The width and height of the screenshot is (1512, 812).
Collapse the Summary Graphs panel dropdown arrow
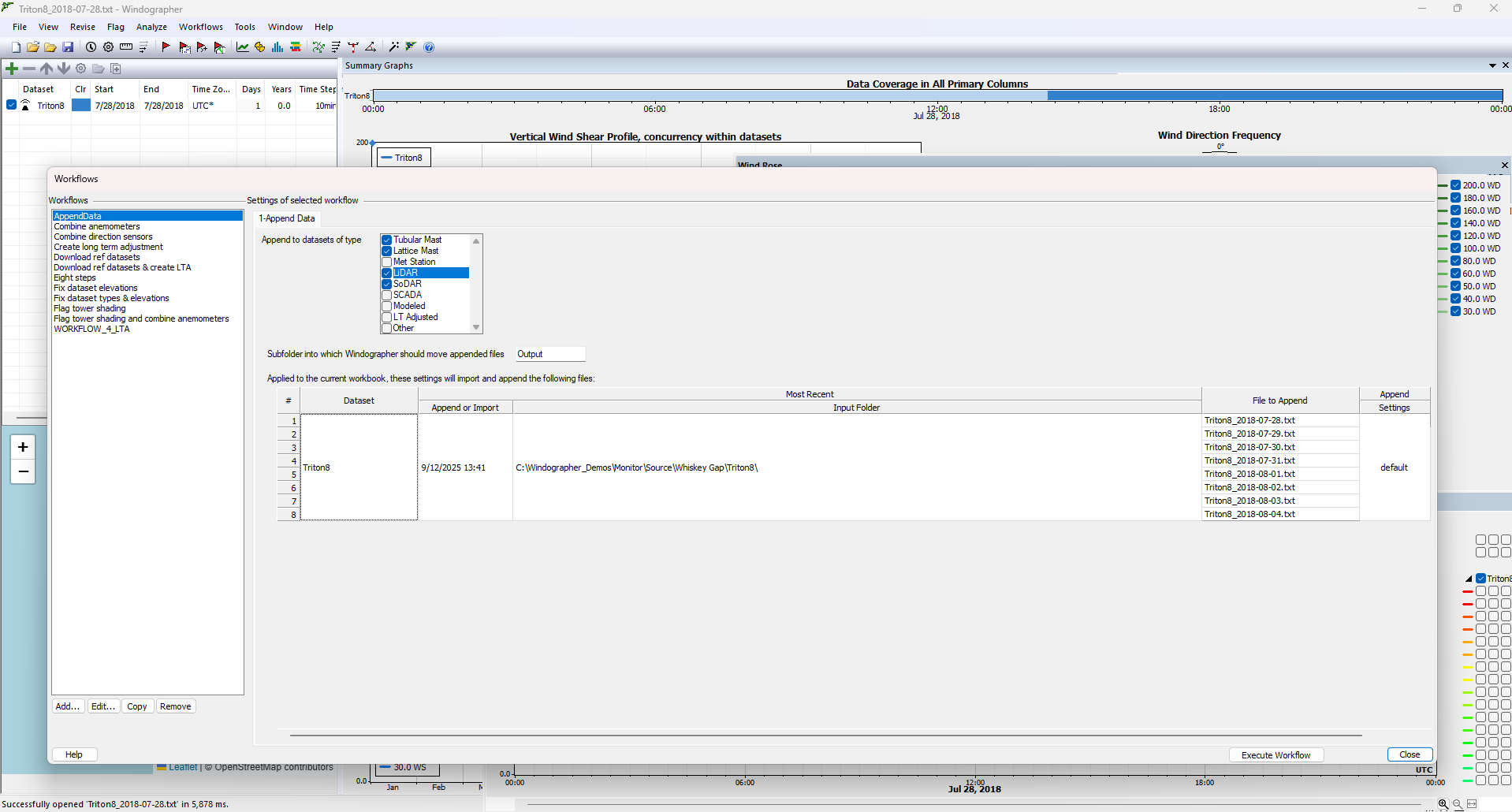point(1494,65)
